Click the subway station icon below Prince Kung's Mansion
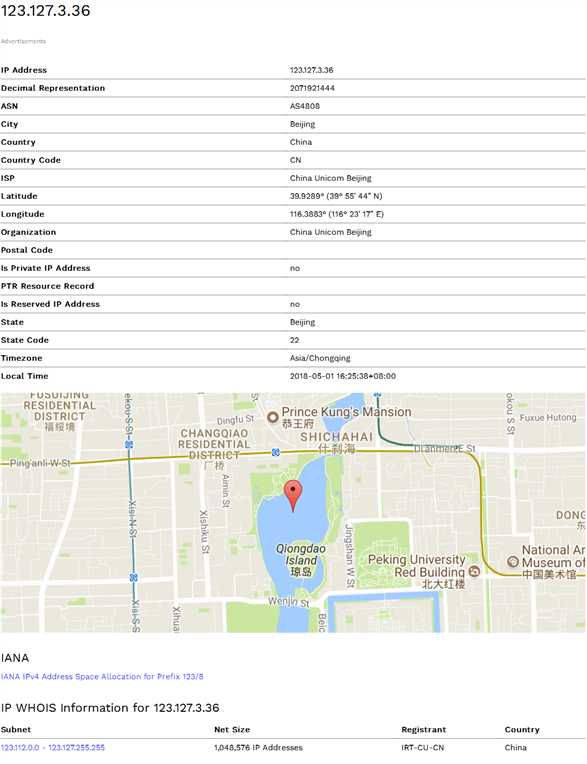 [276, 452]
